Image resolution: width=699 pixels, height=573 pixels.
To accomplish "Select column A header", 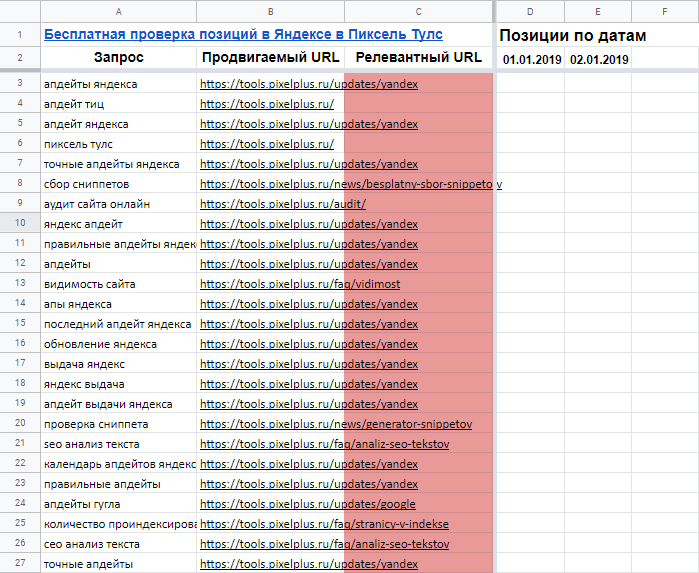I will [x=119, y=12].
